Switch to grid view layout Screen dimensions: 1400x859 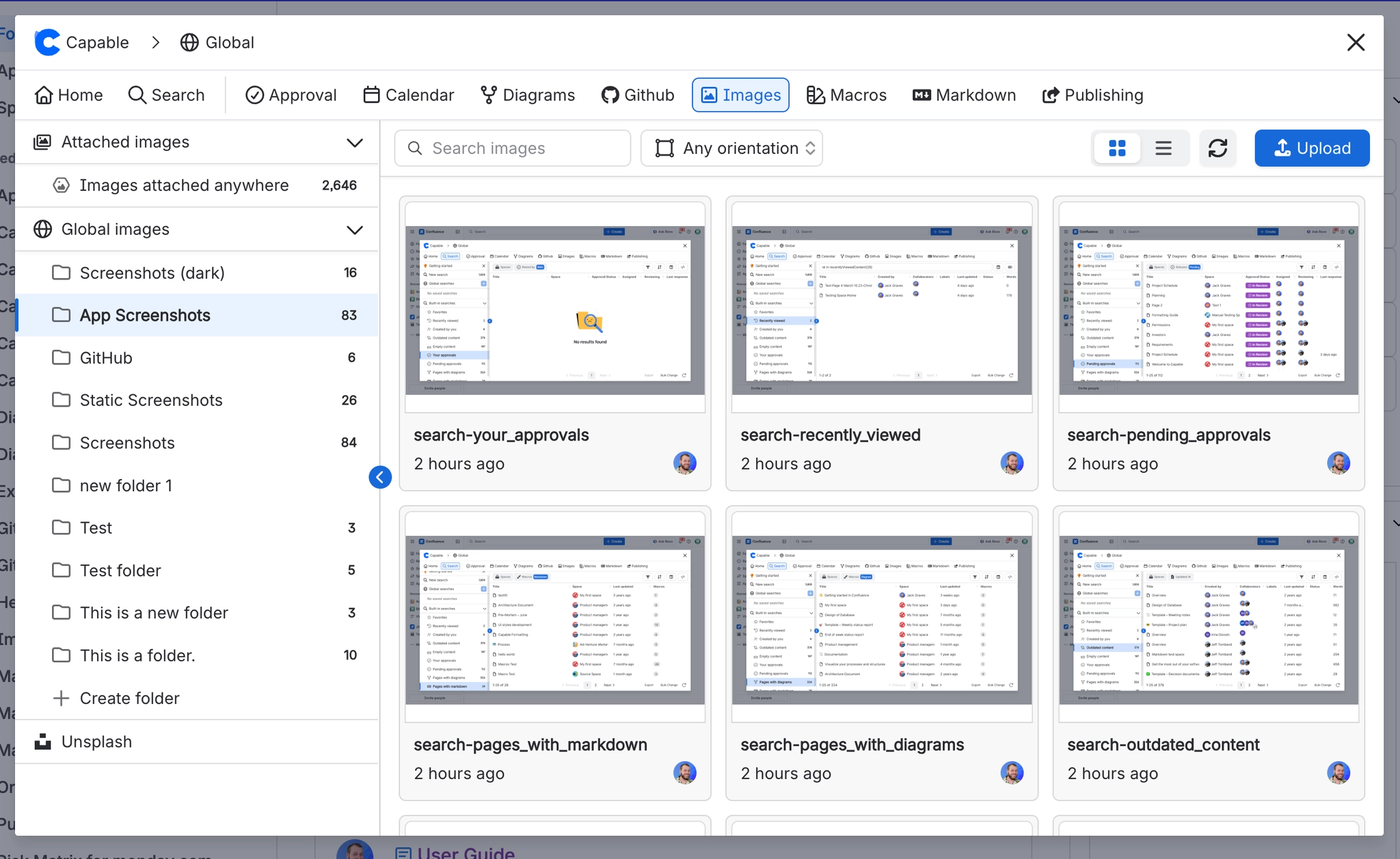(1117, 148)
